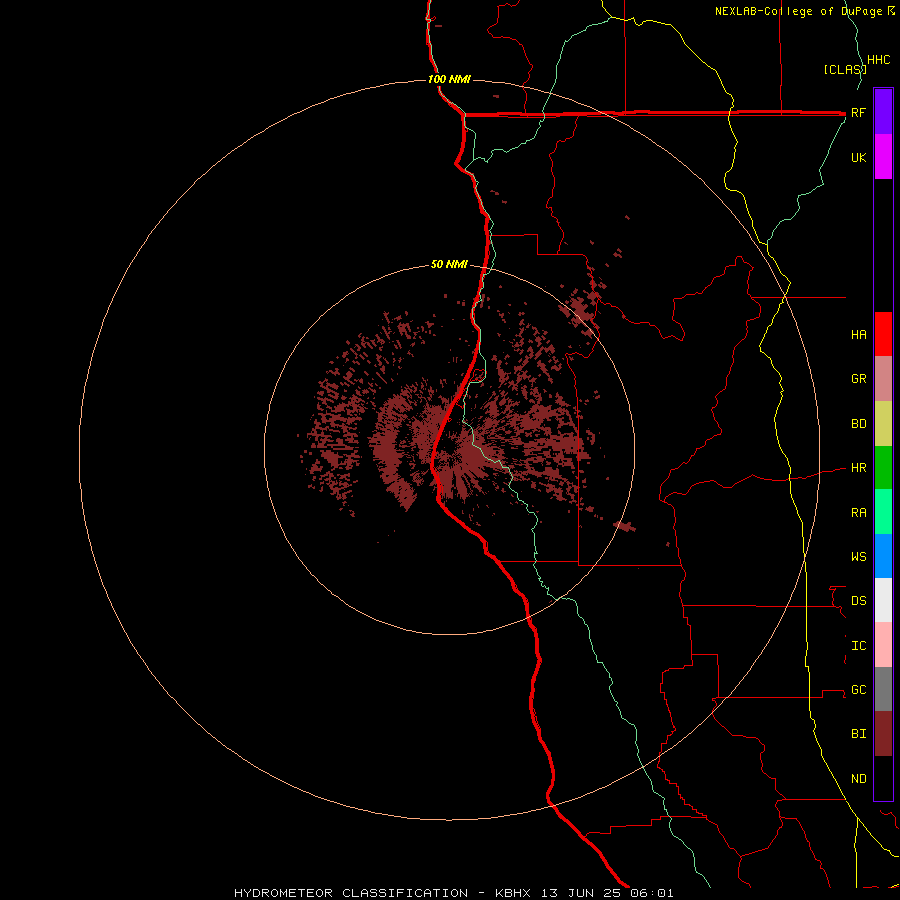This screenshot has width=900, height=900.
Task: Click the KBHX station identifier
Action: tap(513, 893)
